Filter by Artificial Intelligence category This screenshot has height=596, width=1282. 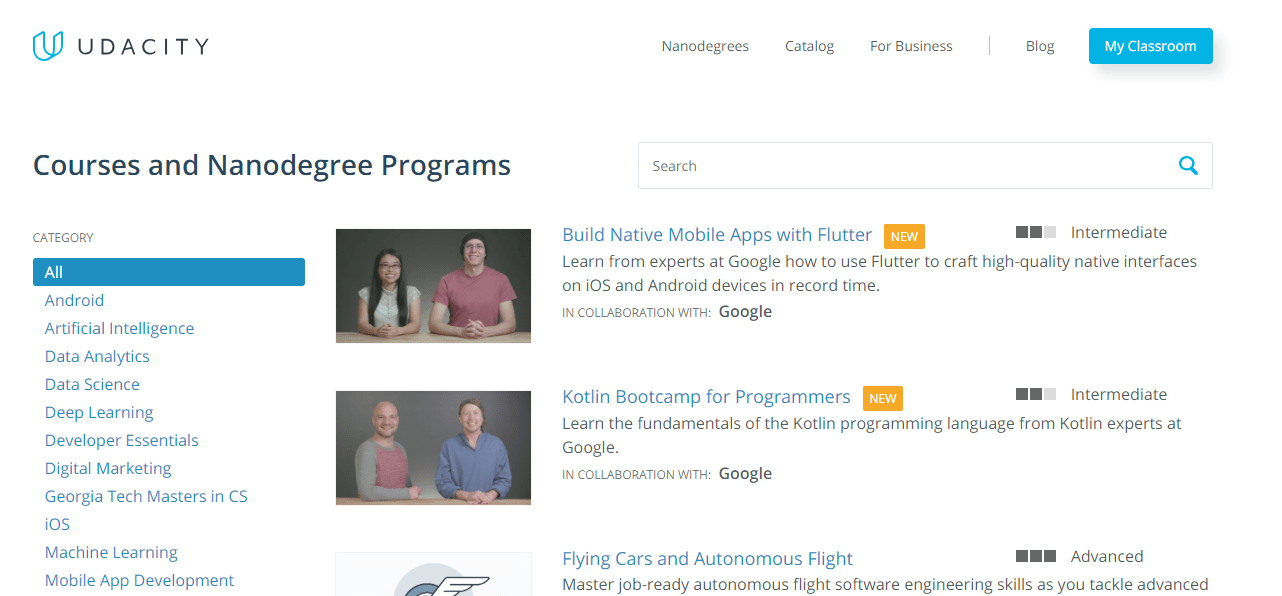click(x=119, y=328)
